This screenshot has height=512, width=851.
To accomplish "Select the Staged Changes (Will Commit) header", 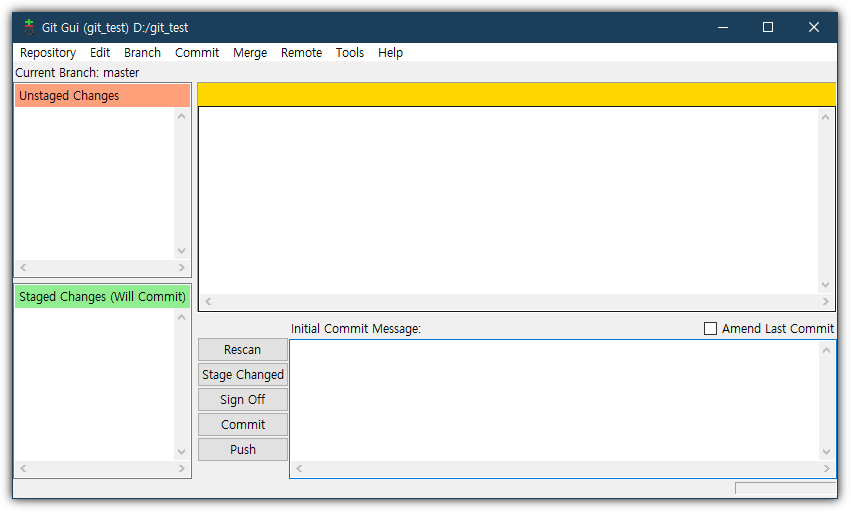I will pyautogui.click(x=103, y=296).
